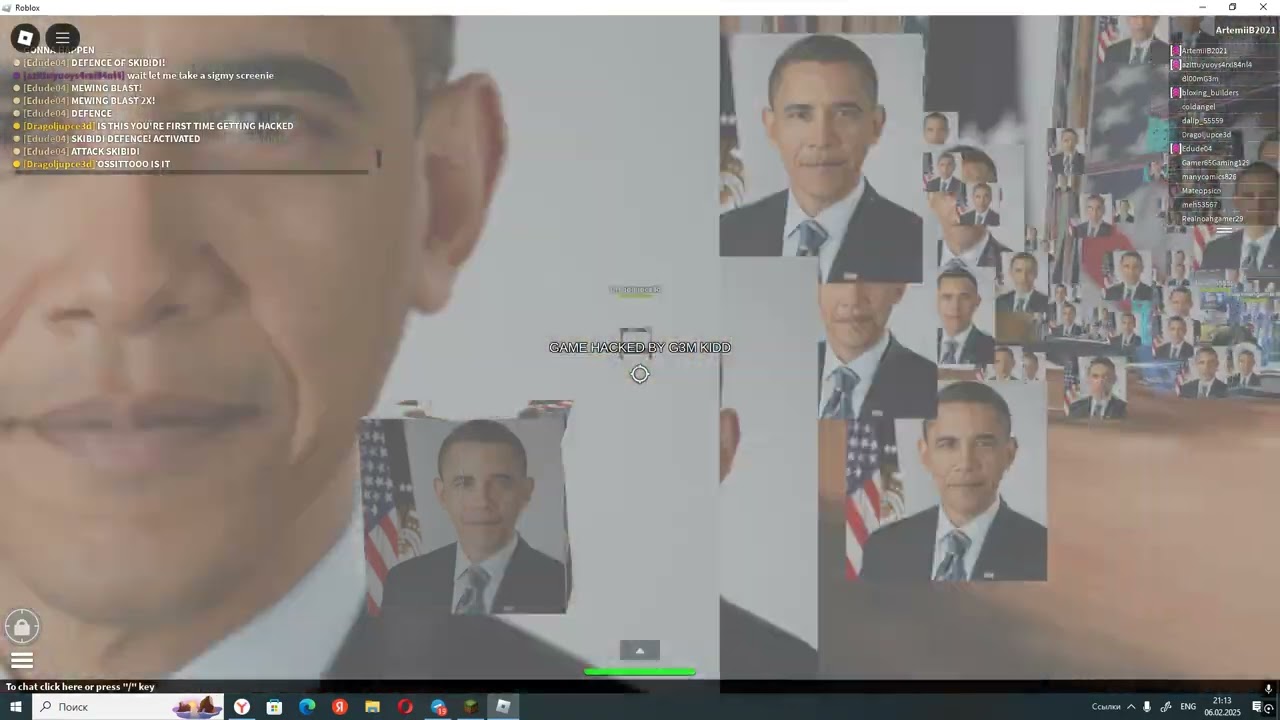Open the Minecraft grass block taskbar icon

470,707
